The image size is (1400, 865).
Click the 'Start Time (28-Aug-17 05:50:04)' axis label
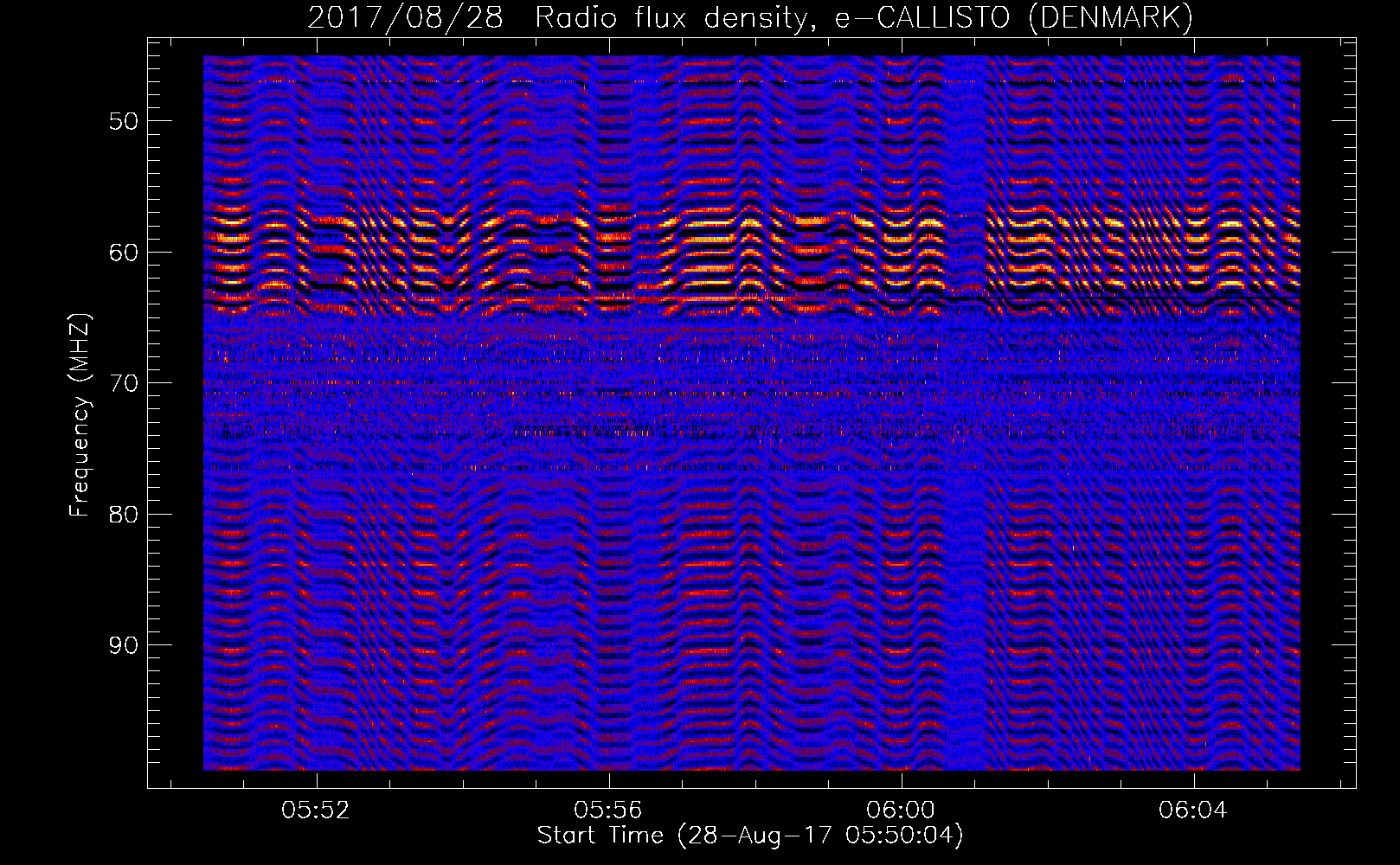(750, 836)
